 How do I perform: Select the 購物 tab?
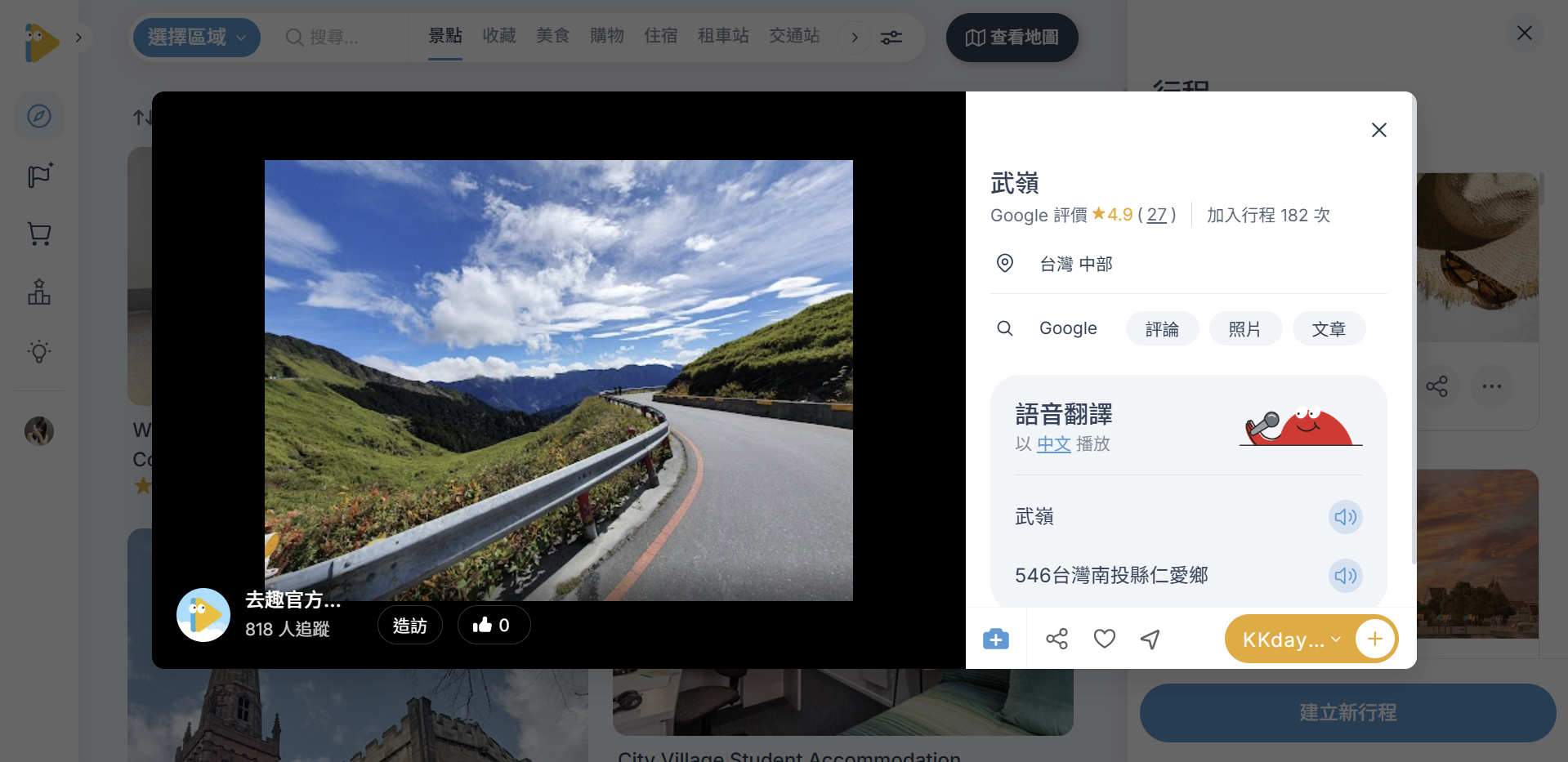(607, 36)
